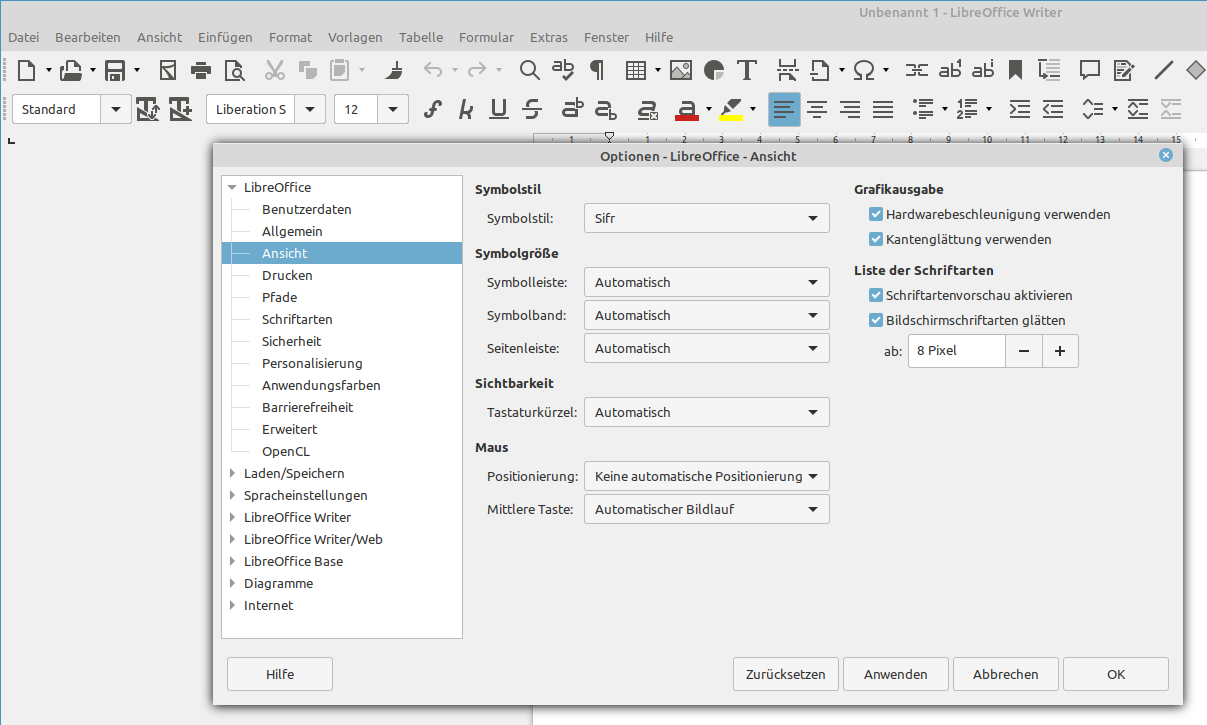Click the Hilfe button in dialog
The image size is (1207, 725).
(x=280, y=674)
